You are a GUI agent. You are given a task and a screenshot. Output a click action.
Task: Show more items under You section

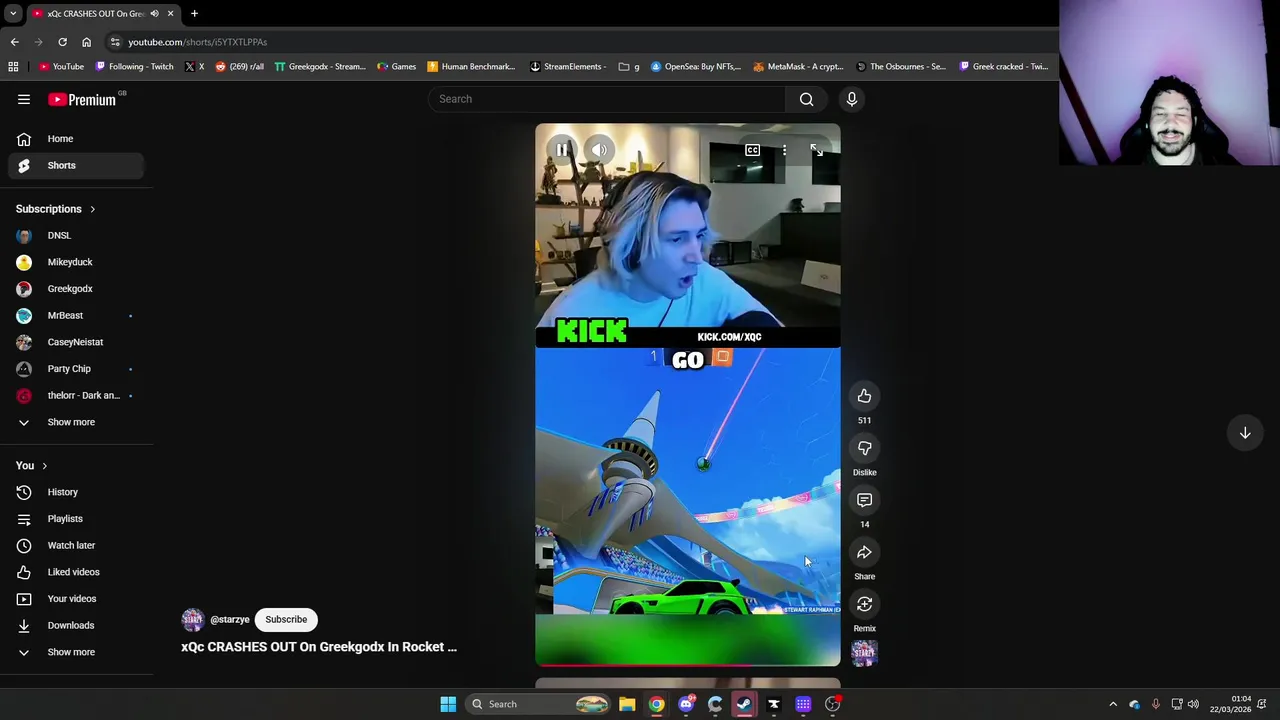point(77,652)
